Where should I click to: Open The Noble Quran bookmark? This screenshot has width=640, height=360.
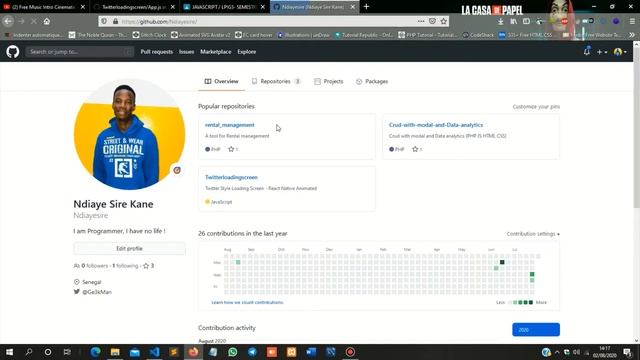(x=98, y=35)
